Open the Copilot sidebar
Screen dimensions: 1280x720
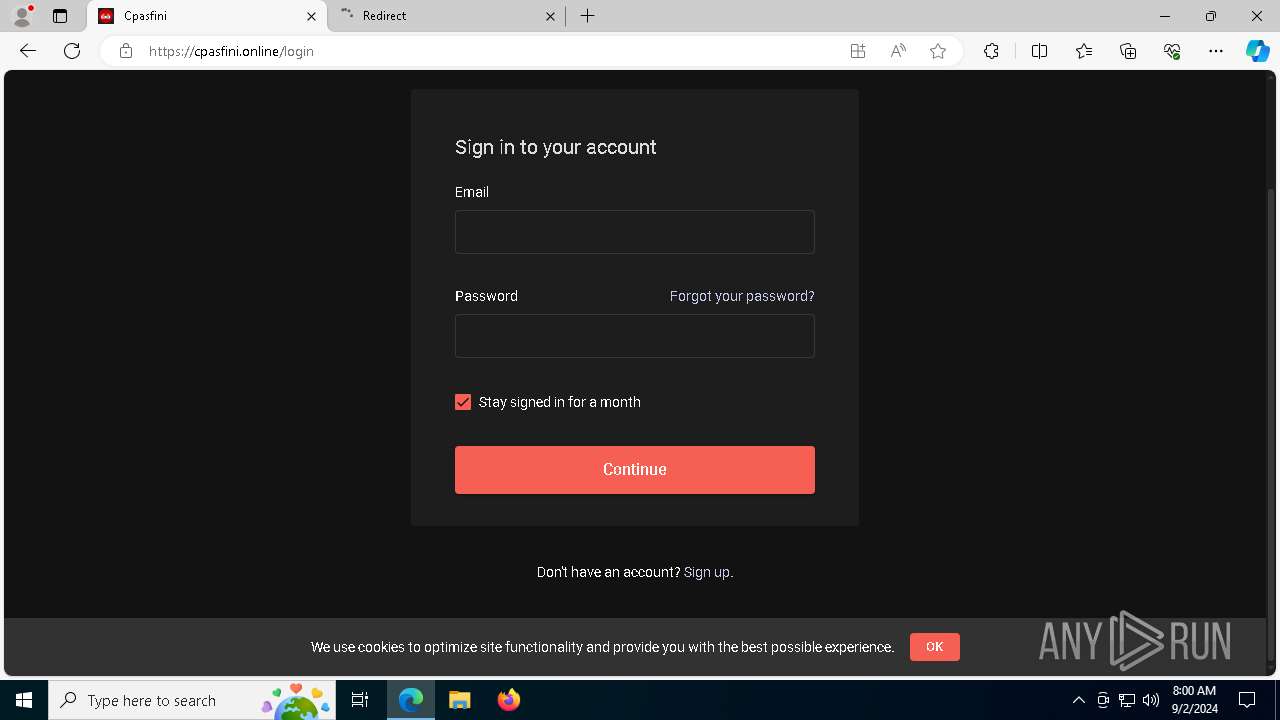pyautogui.click(x=1257, y=51)
